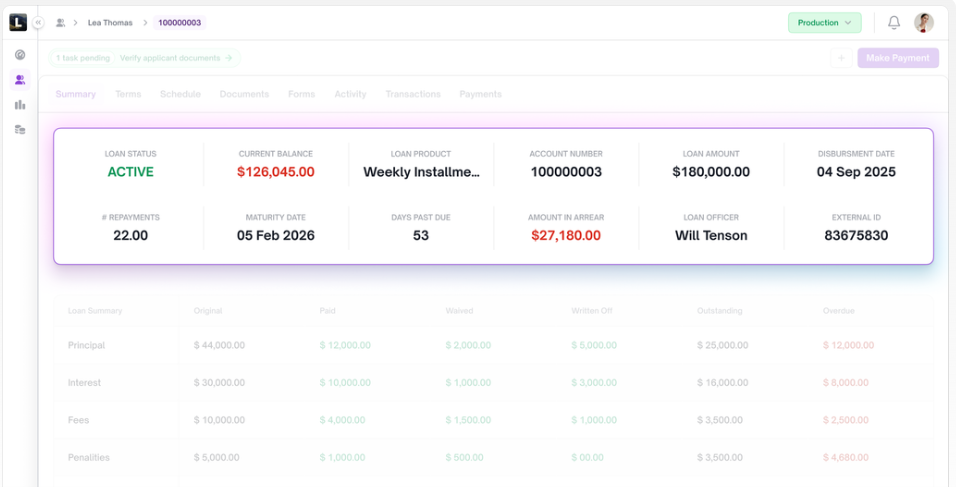This screenshot has height=487, width=957.
Task: Open the Verify applicant documents task
Action: click(x=175, y=58)
